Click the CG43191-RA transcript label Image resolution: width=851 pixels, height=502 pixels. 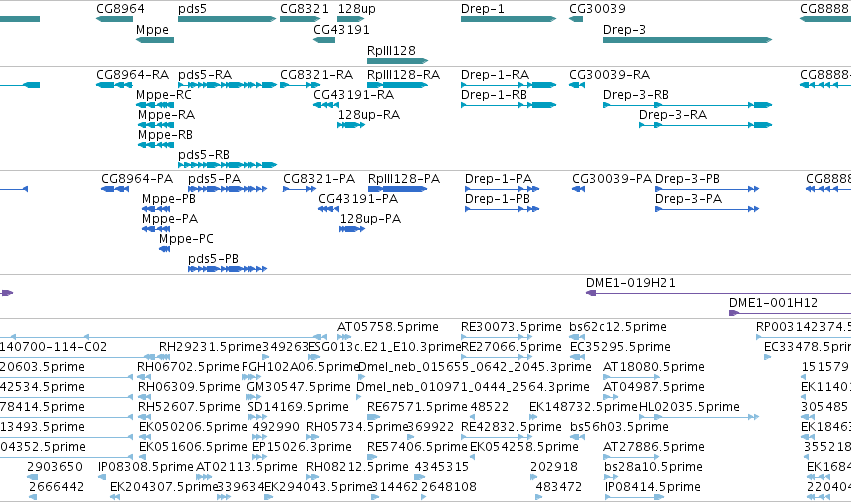[x=353, y=94]
